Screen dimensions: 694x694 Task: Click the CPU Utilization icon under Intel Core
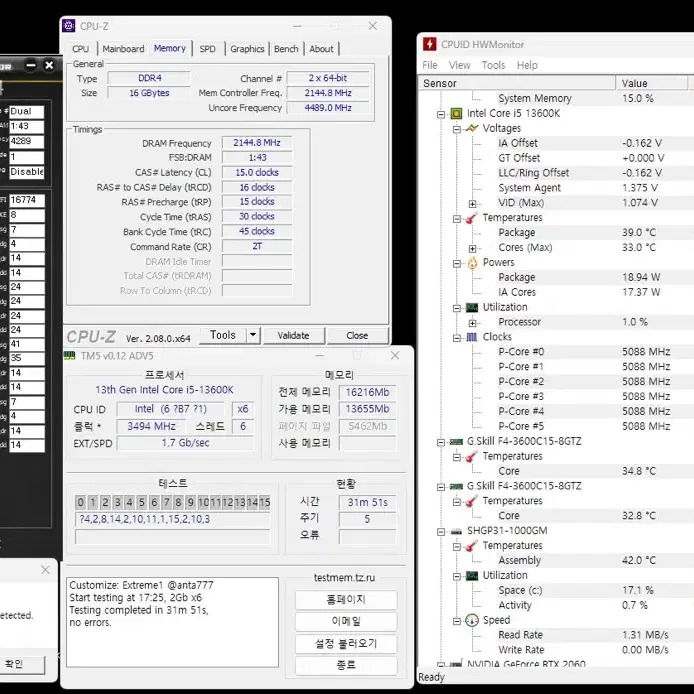472,308
